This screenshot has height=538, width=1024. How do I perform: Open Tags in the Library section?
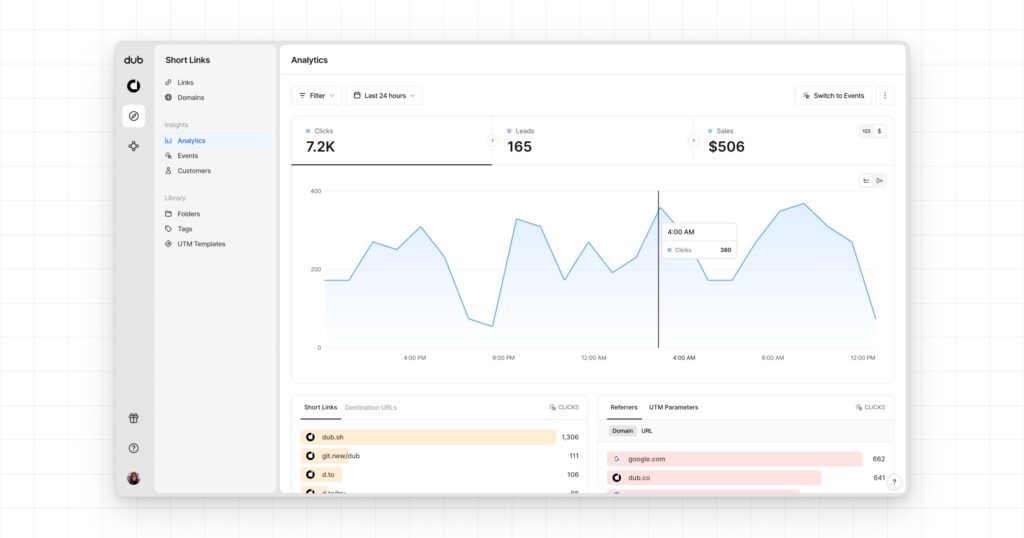click(216, 229)
